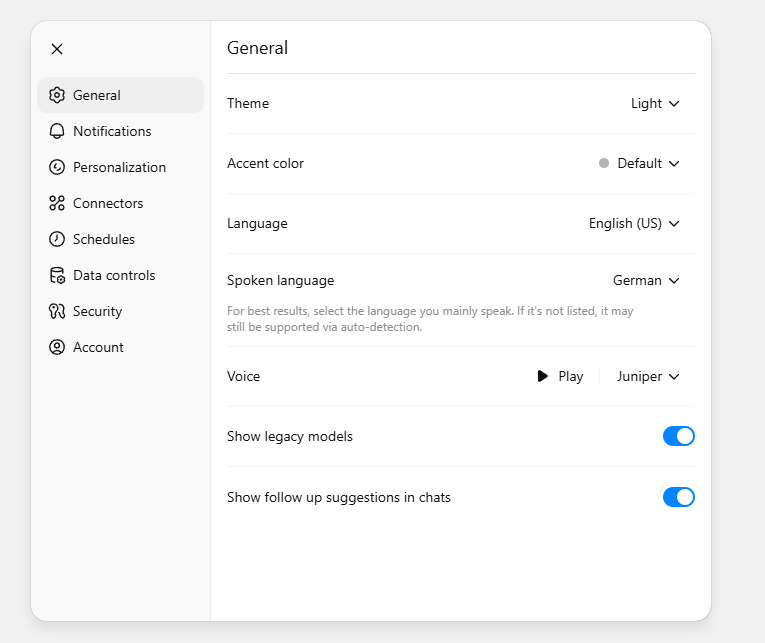765x643 pixels.
Task: Close the settings dialog with X
Action: (57, 49)
